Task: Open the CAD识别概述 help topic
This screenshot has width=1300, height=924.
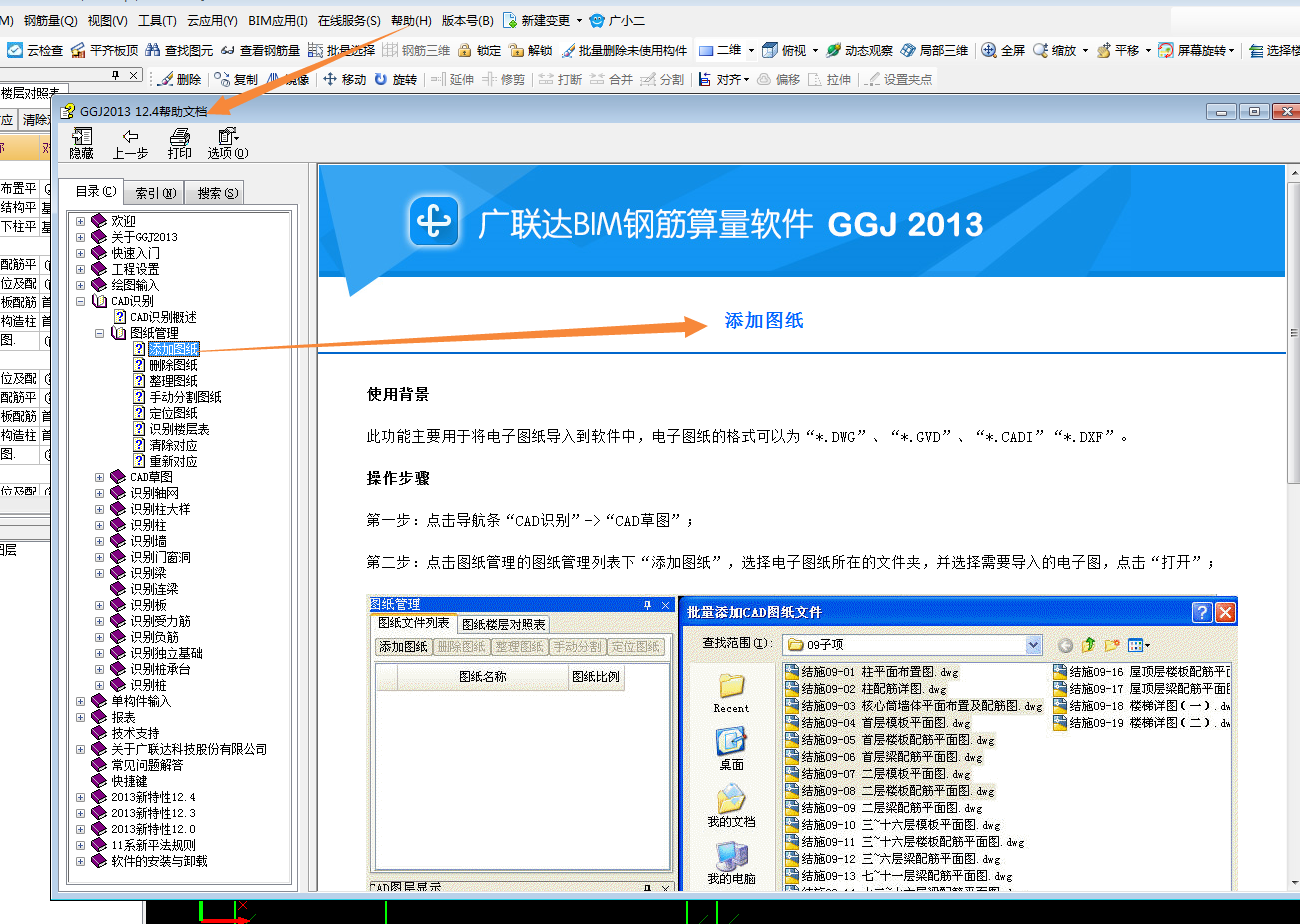Action: tap(163, 317)
